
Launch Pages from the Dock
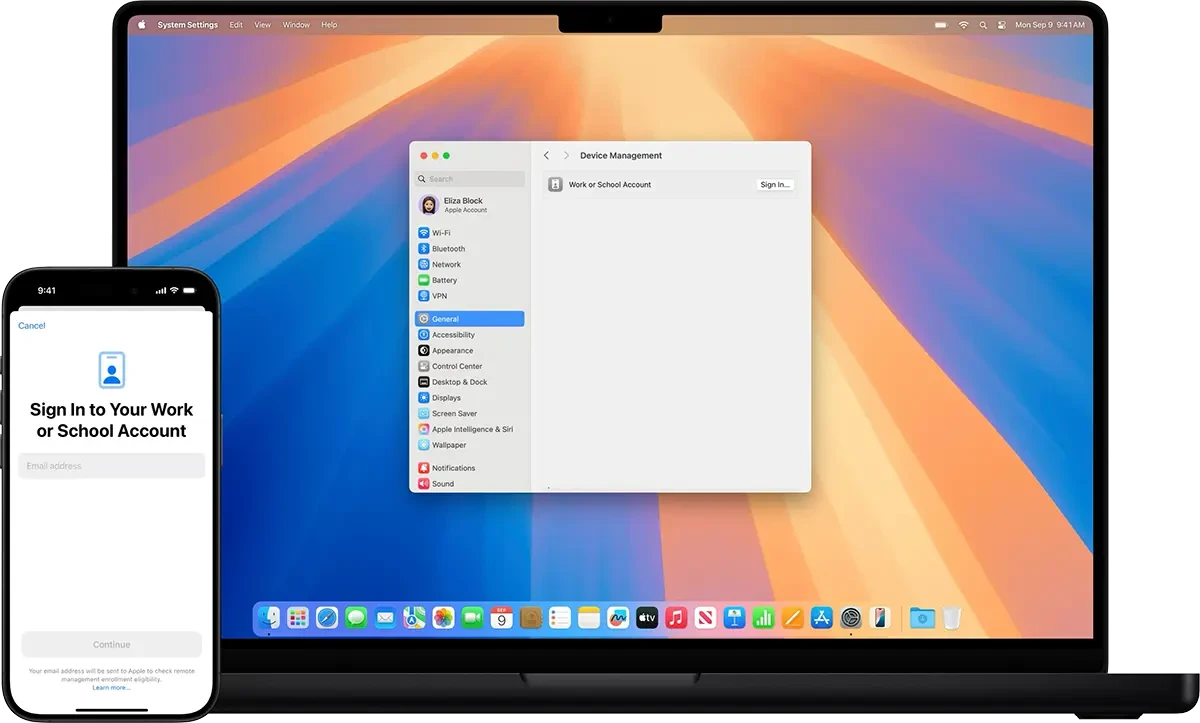click(x=793, y=618)
